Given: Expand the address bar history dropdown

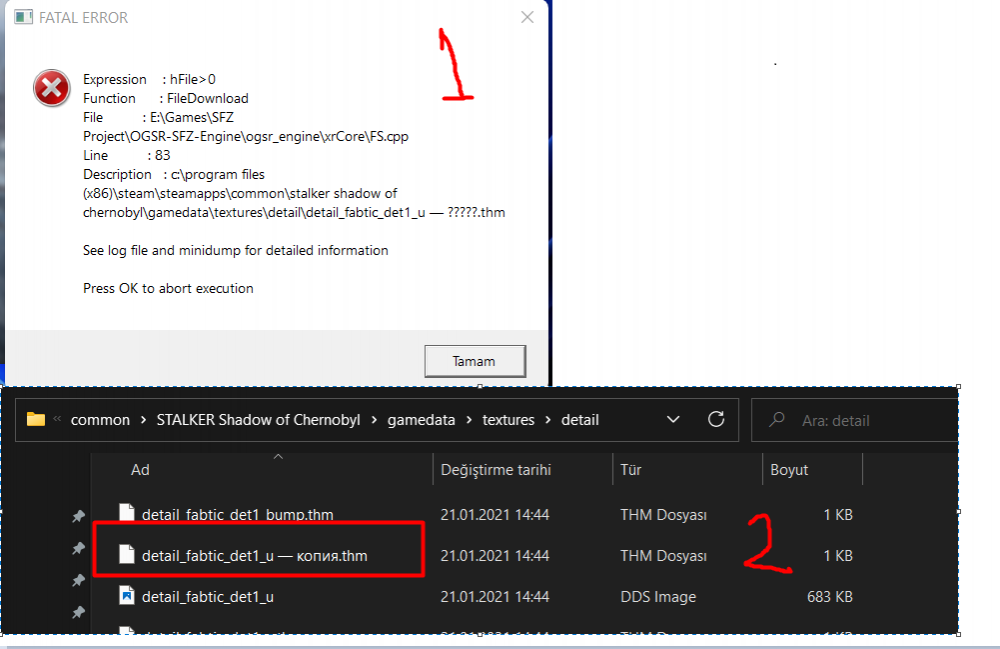Looking at the screenshot, I should point(673,419).
